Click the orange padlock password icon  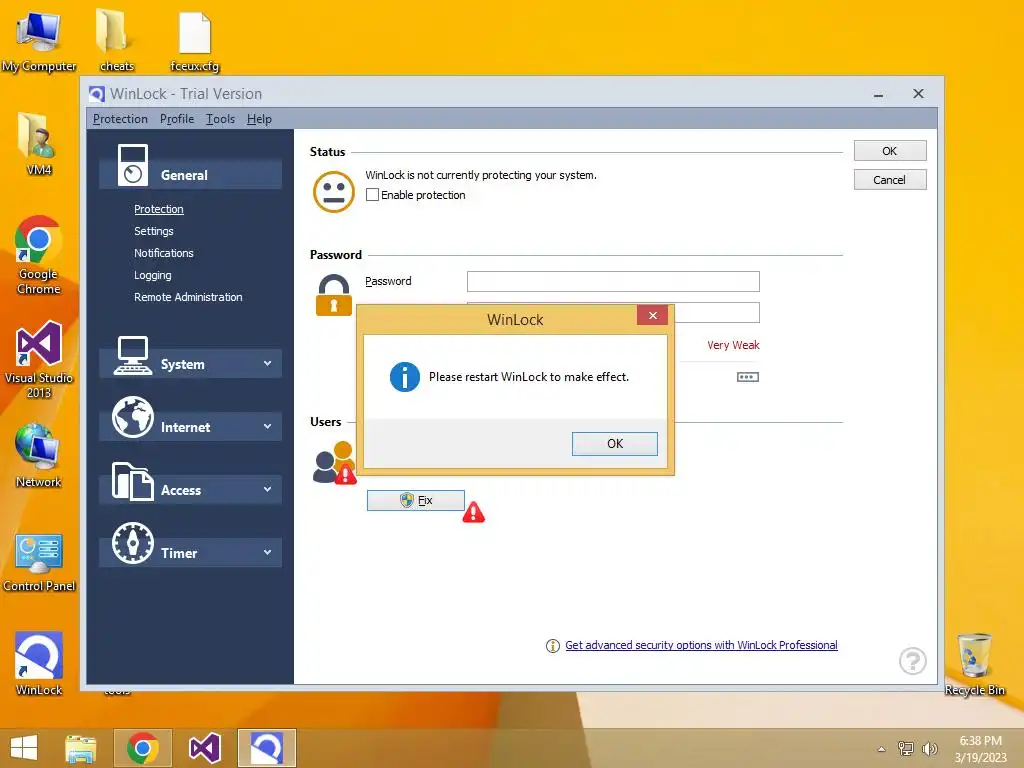click(334, 295)
